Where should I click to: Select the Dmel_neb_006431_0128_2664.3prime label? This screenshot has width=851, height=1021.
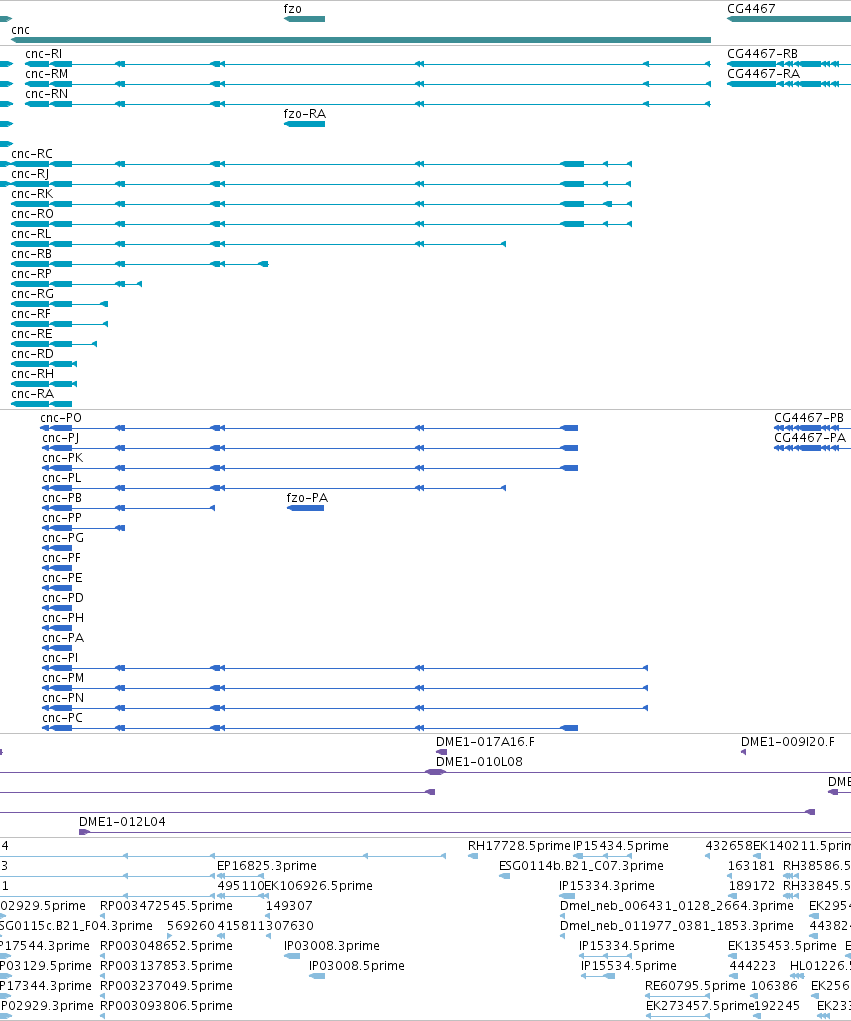pos(677,906)
